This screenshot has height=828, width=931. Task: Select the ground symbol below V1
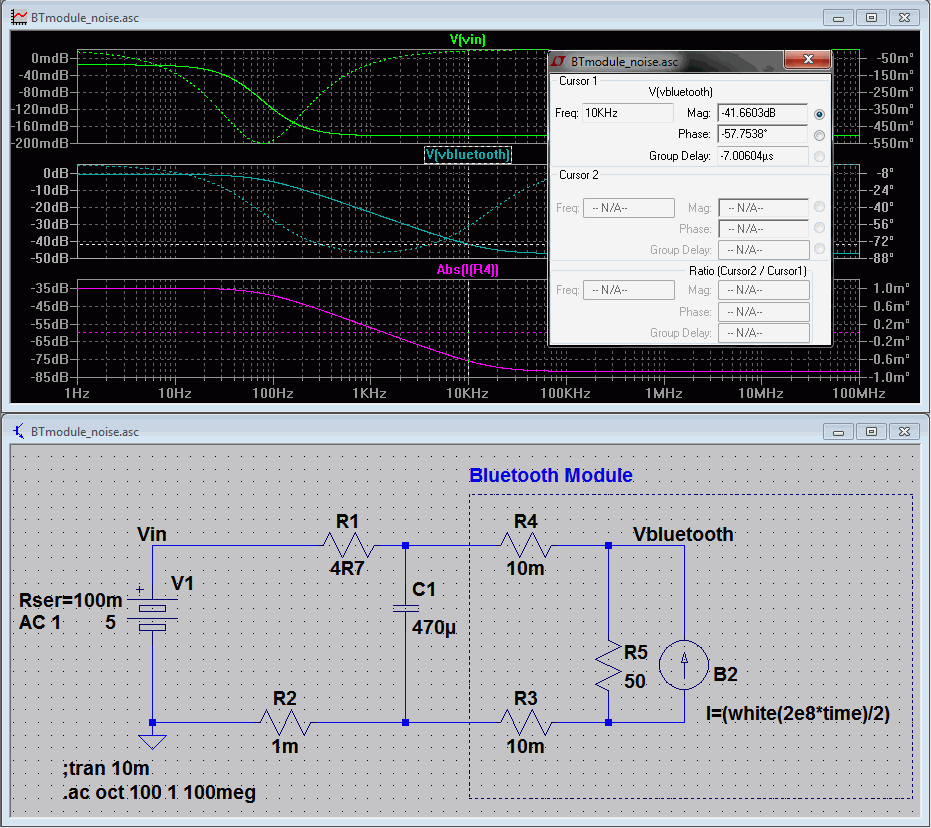(x=152, y=741)
